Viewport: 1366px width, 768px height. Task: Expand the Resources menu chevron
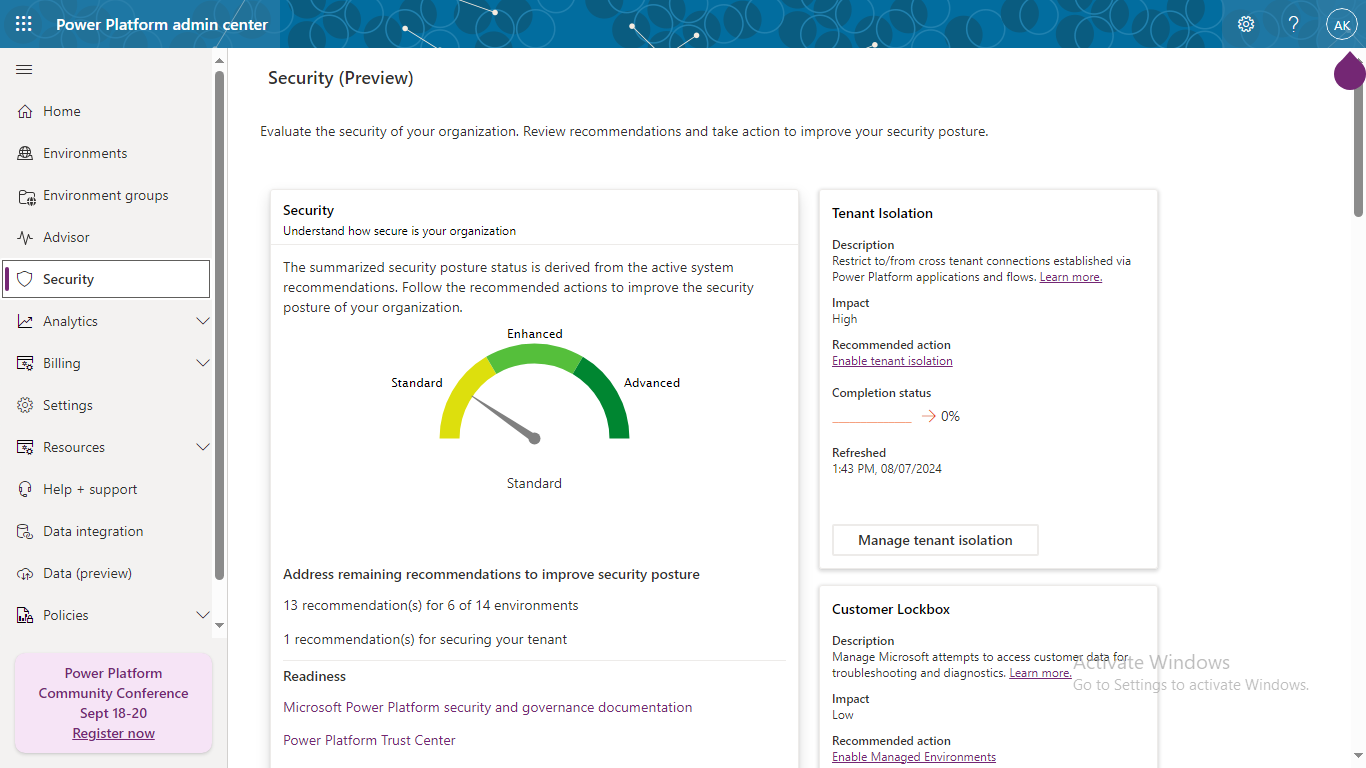(x=203, y=447)
